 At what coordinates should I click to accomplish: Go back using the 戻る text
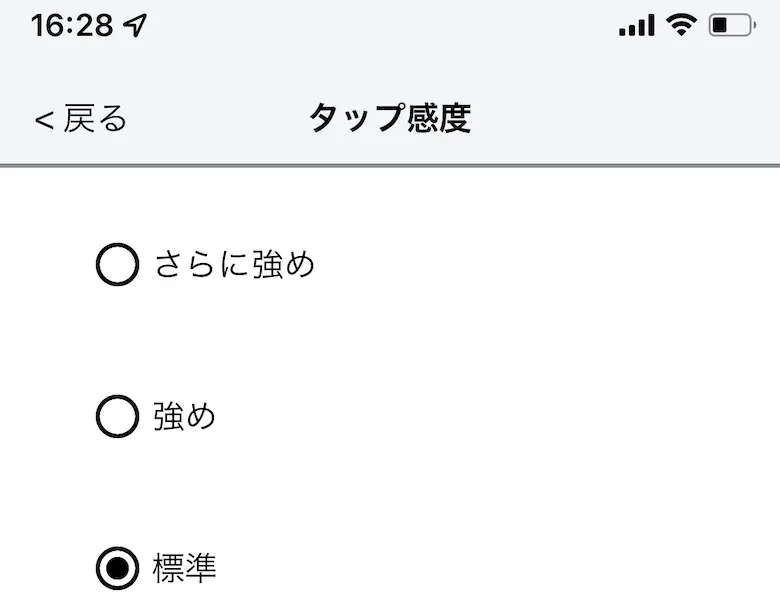pos(95,119)
